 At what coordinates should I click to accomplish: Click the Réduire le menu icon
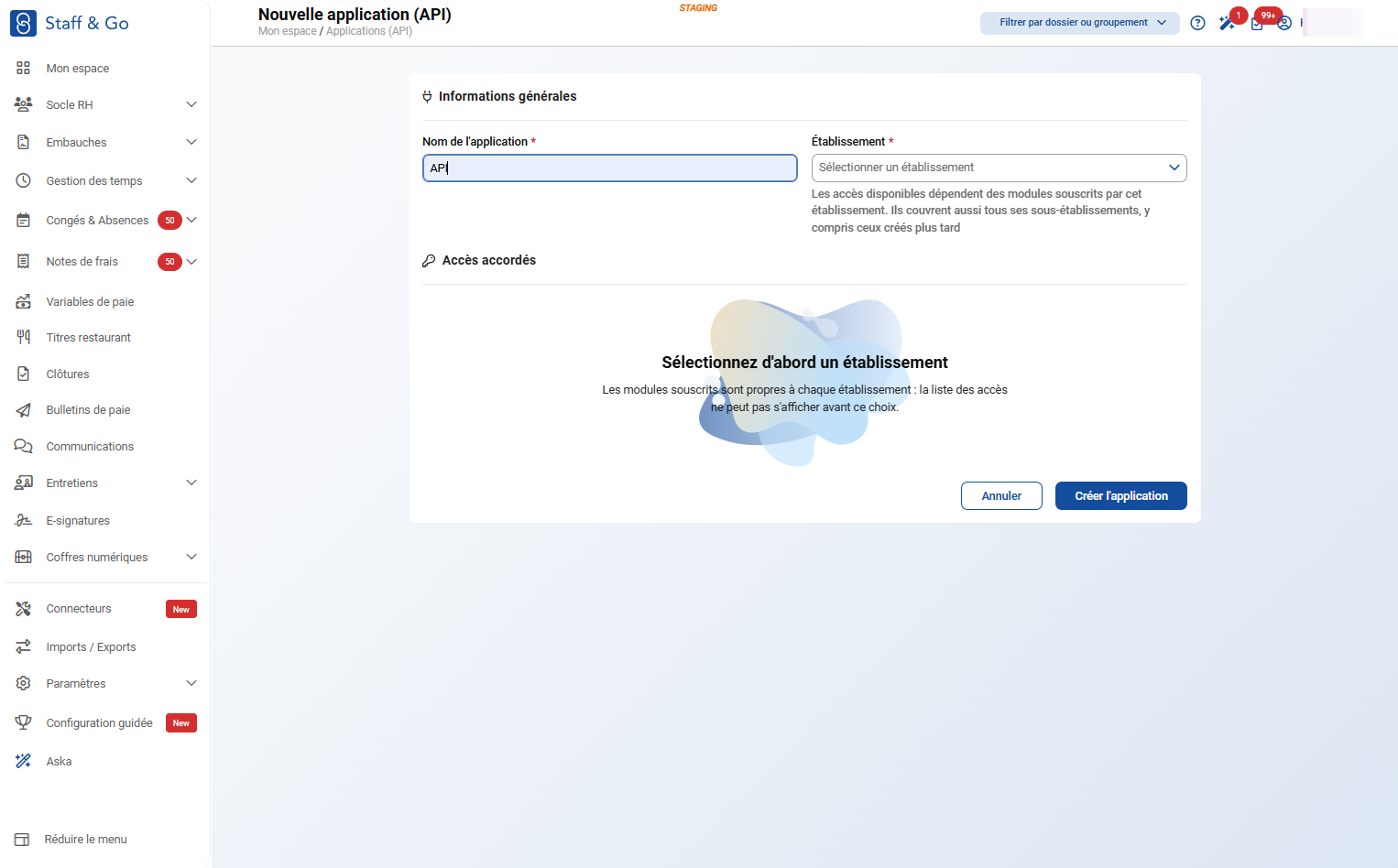(x=22, y=839)
